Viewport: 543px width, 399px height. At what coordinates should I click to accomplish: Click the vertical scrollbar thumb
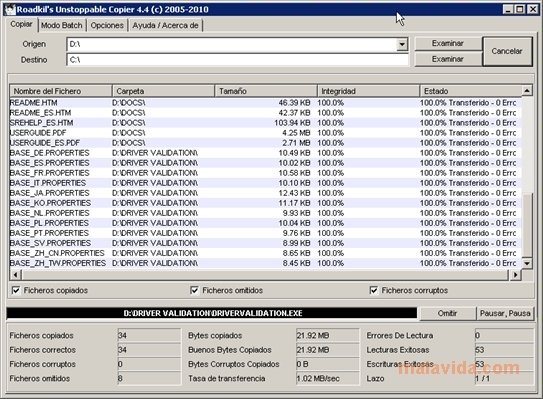pyautogui.click(x=527, y=225)
